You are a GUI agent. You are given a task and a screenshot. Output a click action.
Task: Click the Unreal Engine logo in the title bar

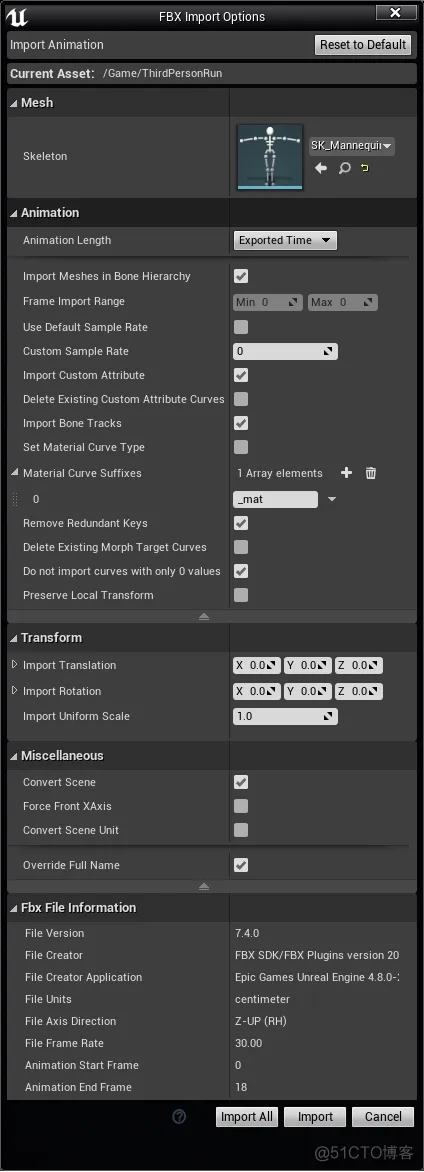tap(18, 16)
